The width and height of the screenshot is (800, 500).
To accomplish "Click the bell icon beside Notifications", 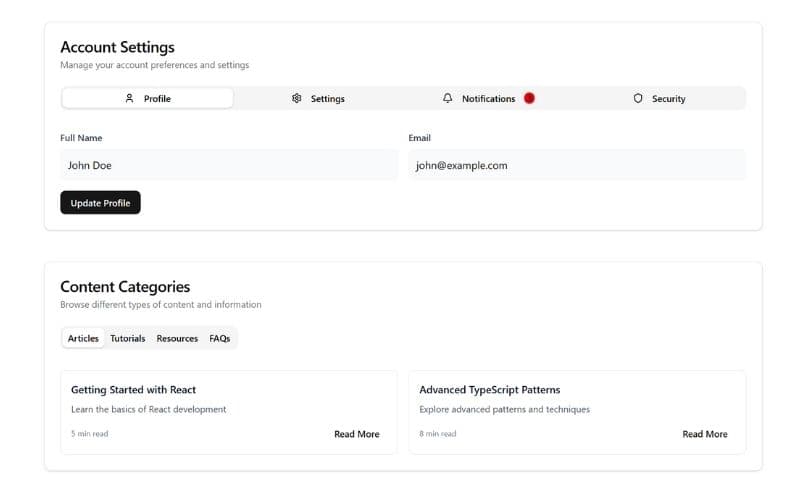I will (x=448, y=99).
